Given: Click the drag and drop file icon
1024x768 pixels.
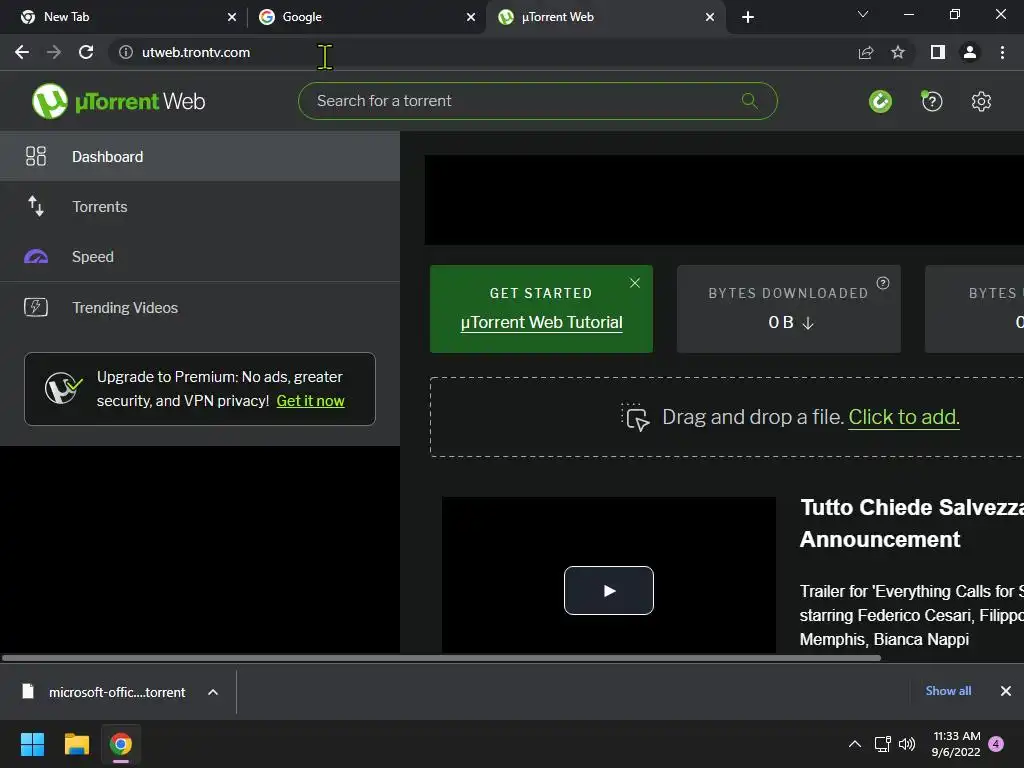Looking at the screenshot, I should coord(635,417).
